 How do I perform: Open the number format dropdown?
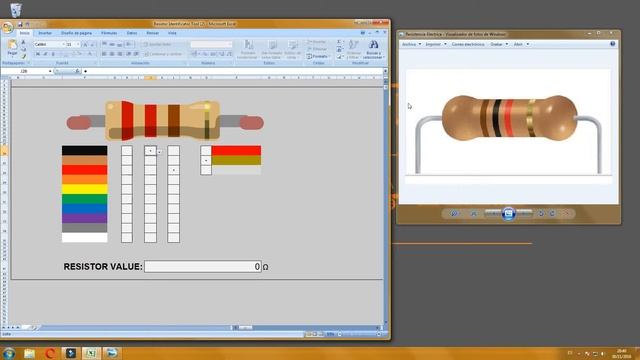coord(230,44)
